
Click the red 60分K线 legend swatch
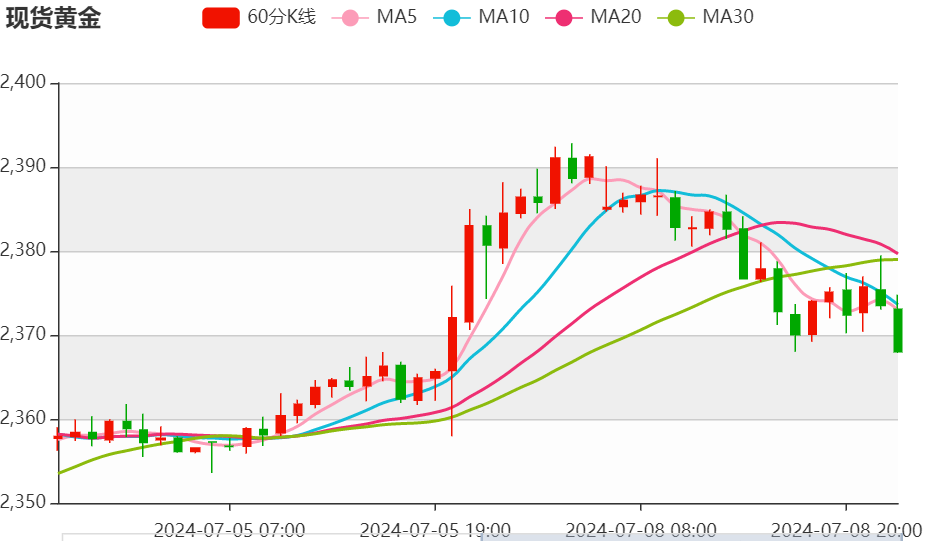[221, 18]
